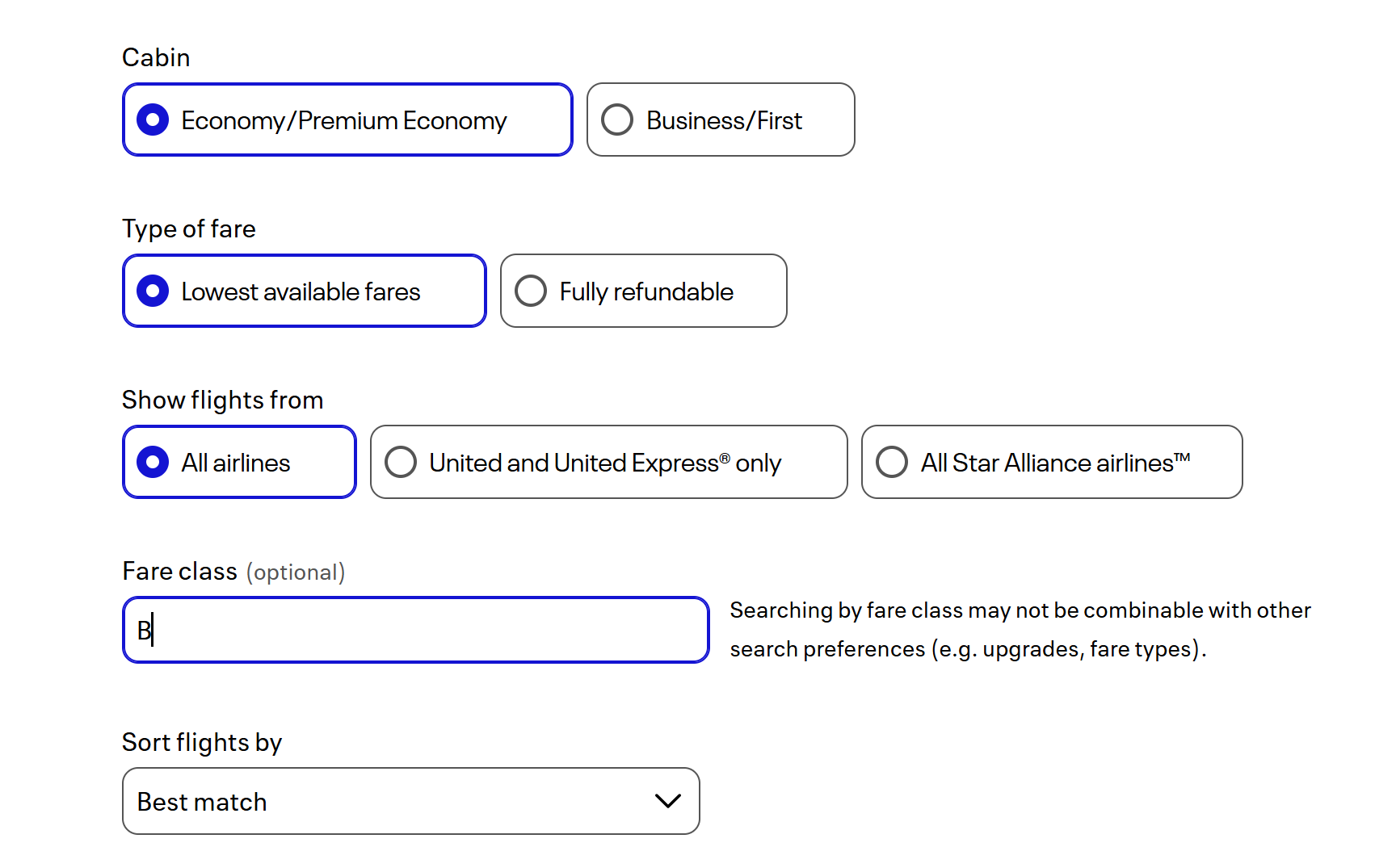Viewport: 1375px width, 868px height.
Task: Click the Fully refundable label text
Action: 646,291
